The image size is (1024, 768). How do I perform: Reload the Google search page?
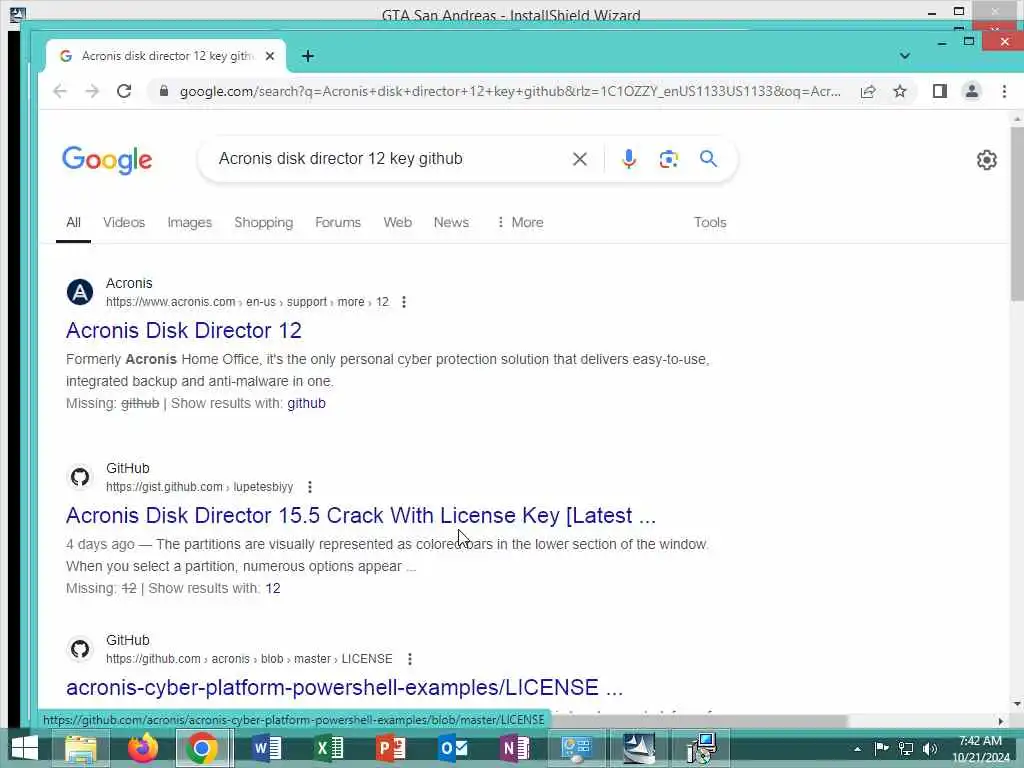tap(124, 91)
